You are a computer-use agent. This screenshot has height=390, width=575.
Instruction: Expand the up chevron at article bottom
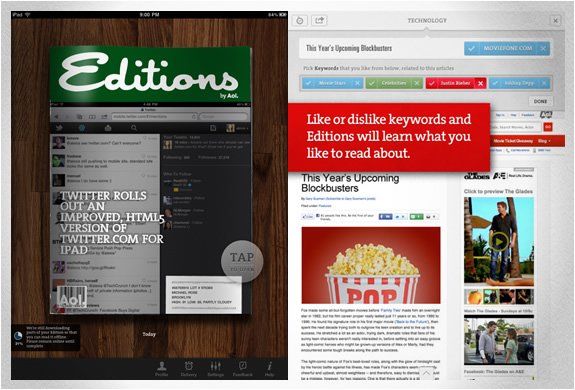[x=426, y=374]
